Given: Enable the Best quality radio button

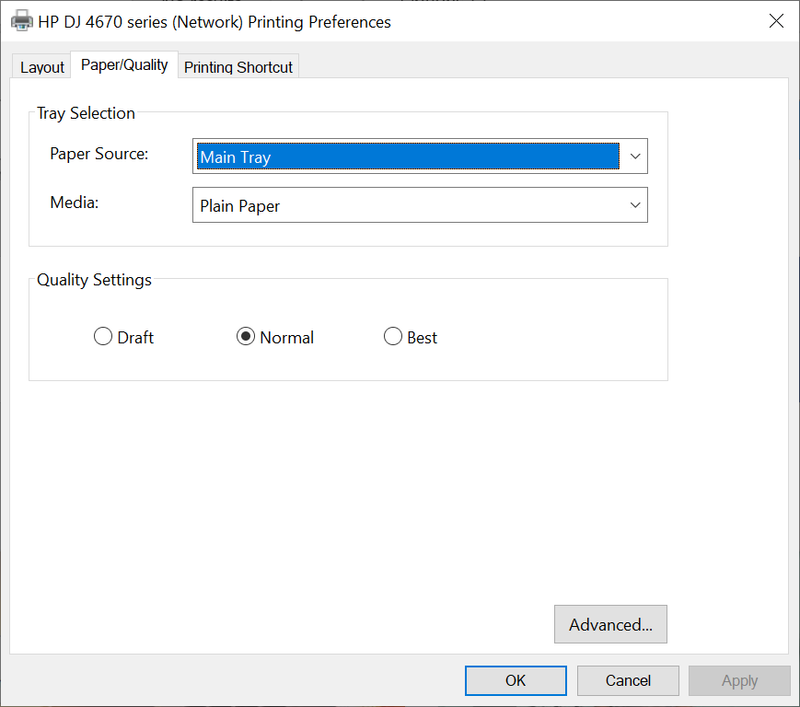Looking at the screenshot, I should click(x=393, y=337).
